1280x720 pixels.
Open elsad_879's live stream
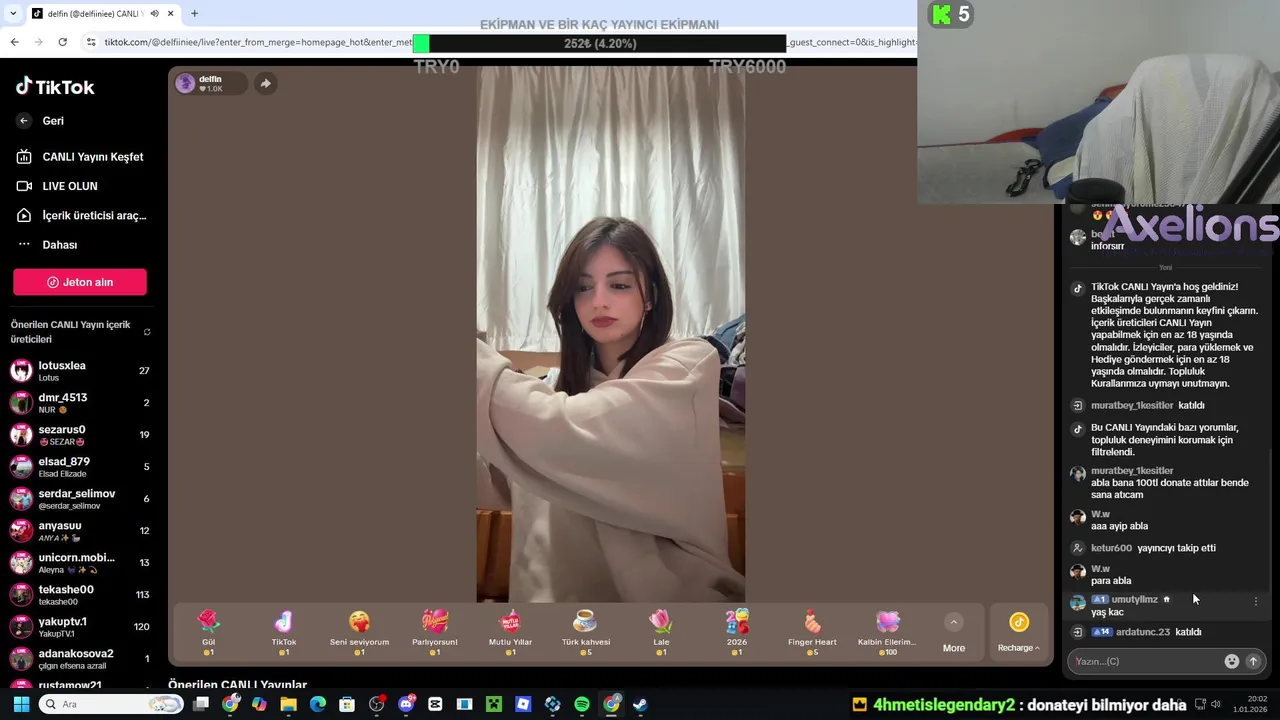click(80, 467)
